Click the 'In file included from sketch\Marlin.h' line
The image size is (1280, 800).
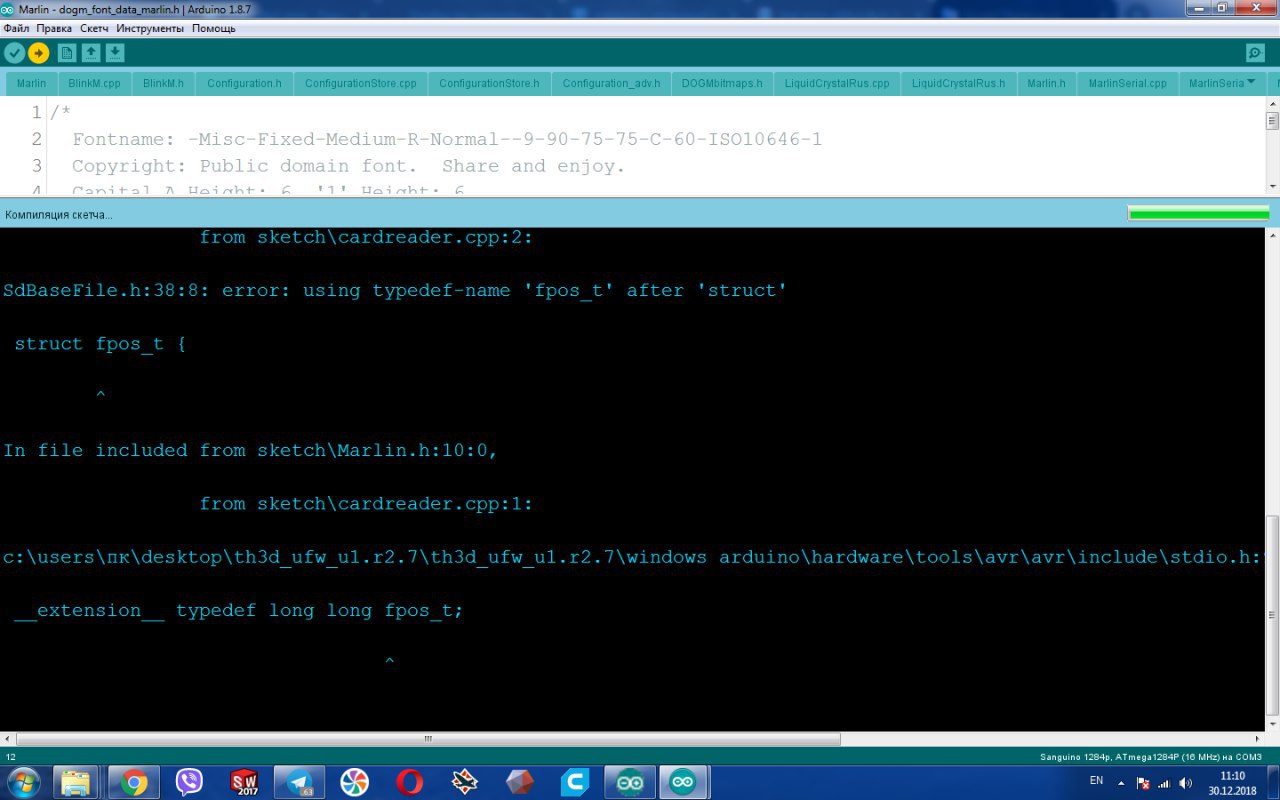250,451
